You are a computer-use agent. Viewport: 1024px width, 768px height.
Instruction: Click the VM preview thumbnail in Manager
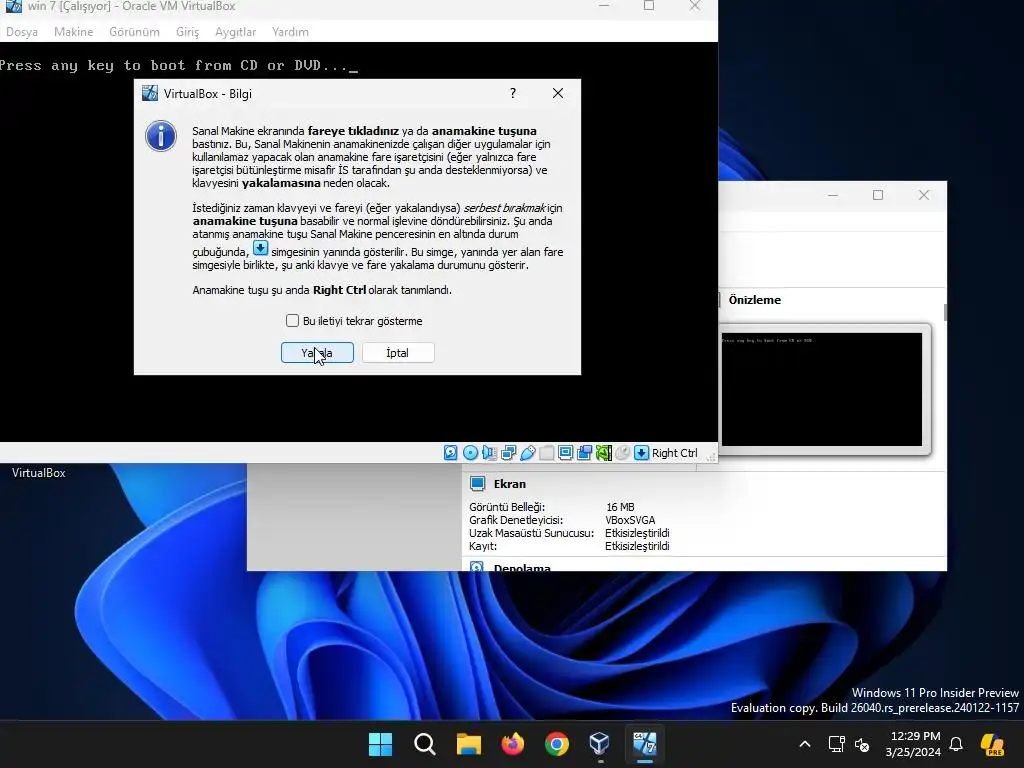(822, 389)
